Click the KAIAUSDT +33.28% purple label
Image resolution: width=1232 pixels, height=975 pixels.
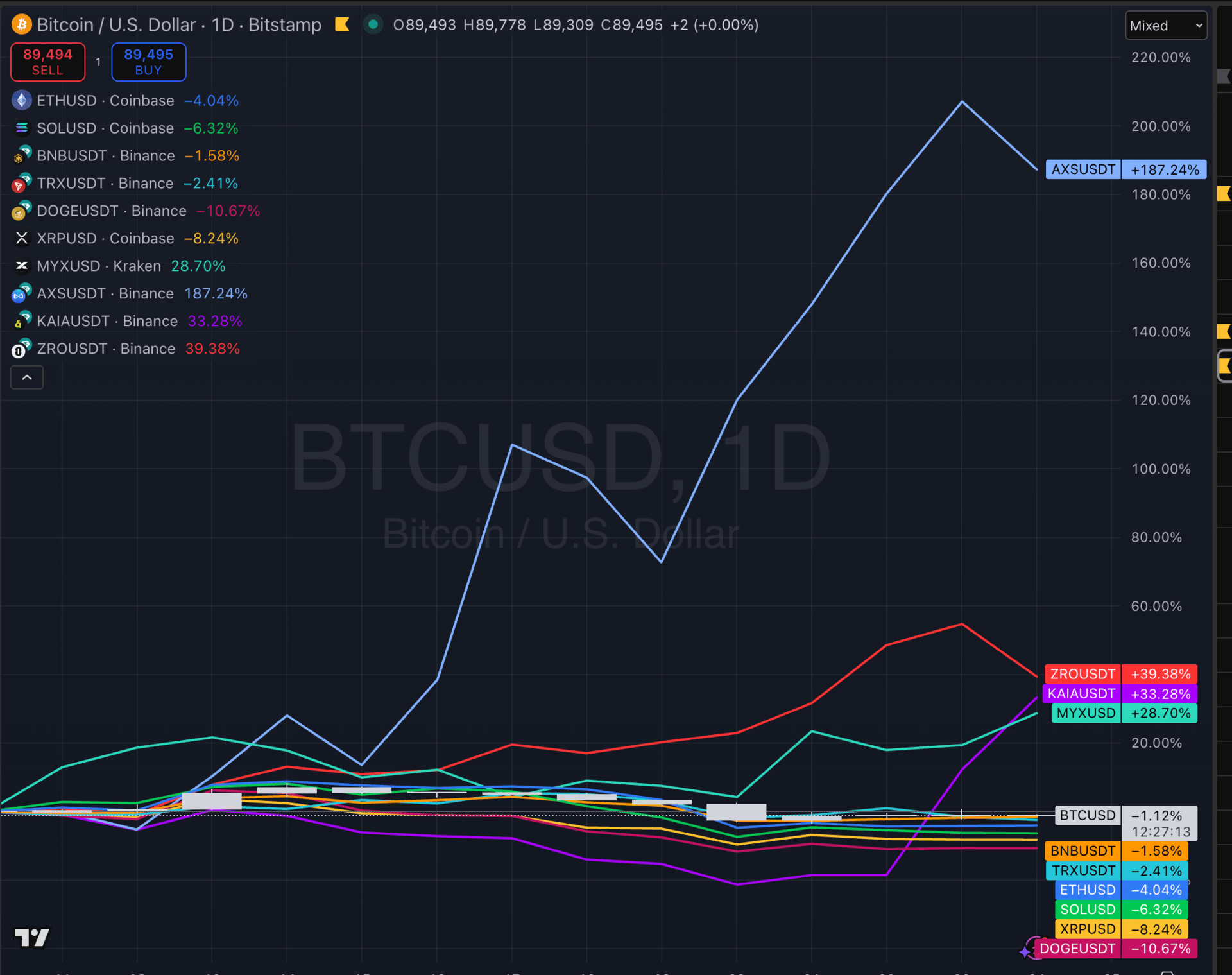pos(1120,694)
